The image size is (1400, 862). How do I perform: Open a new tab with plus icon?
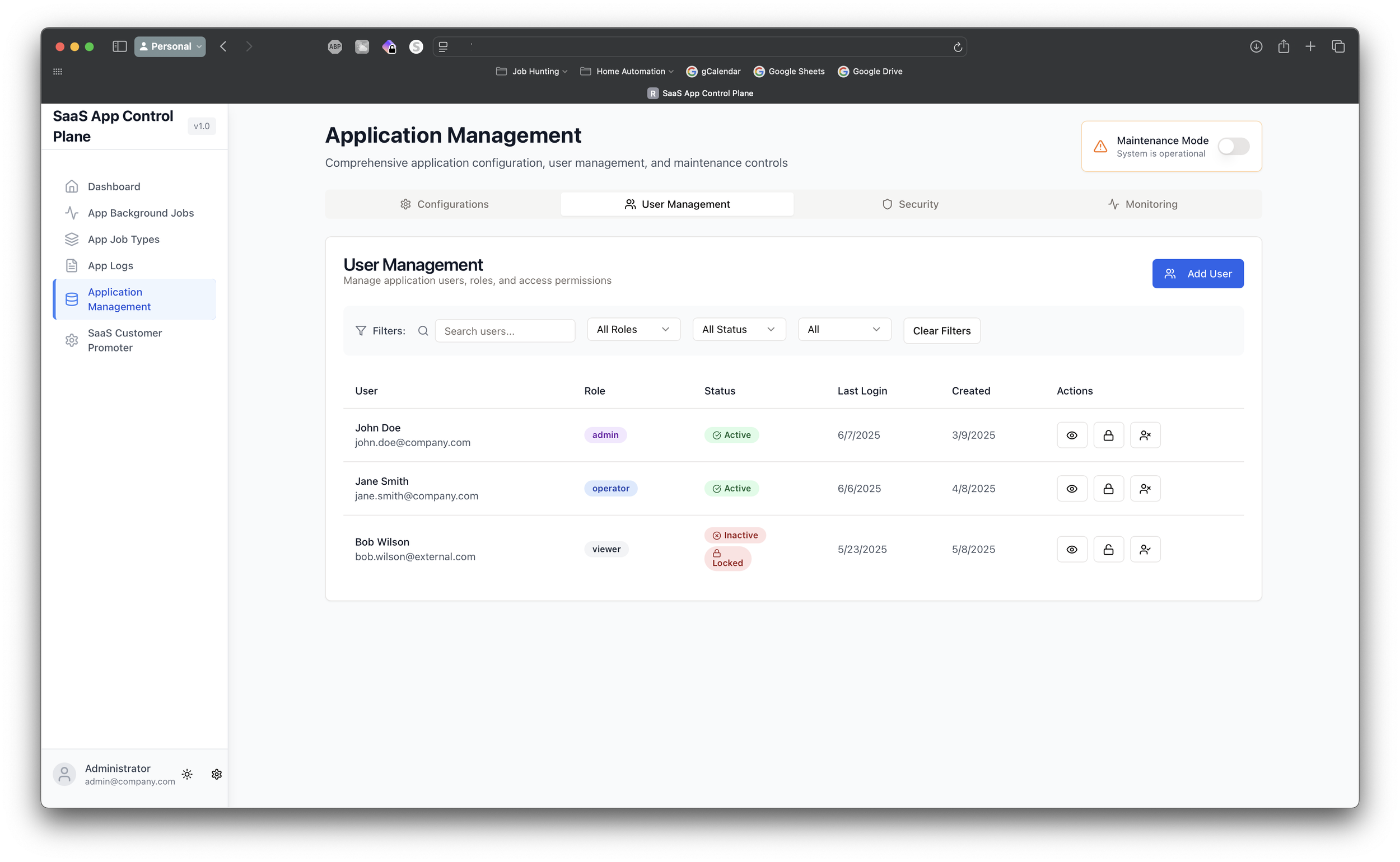pyautogui.click(x=1310, y=46)
